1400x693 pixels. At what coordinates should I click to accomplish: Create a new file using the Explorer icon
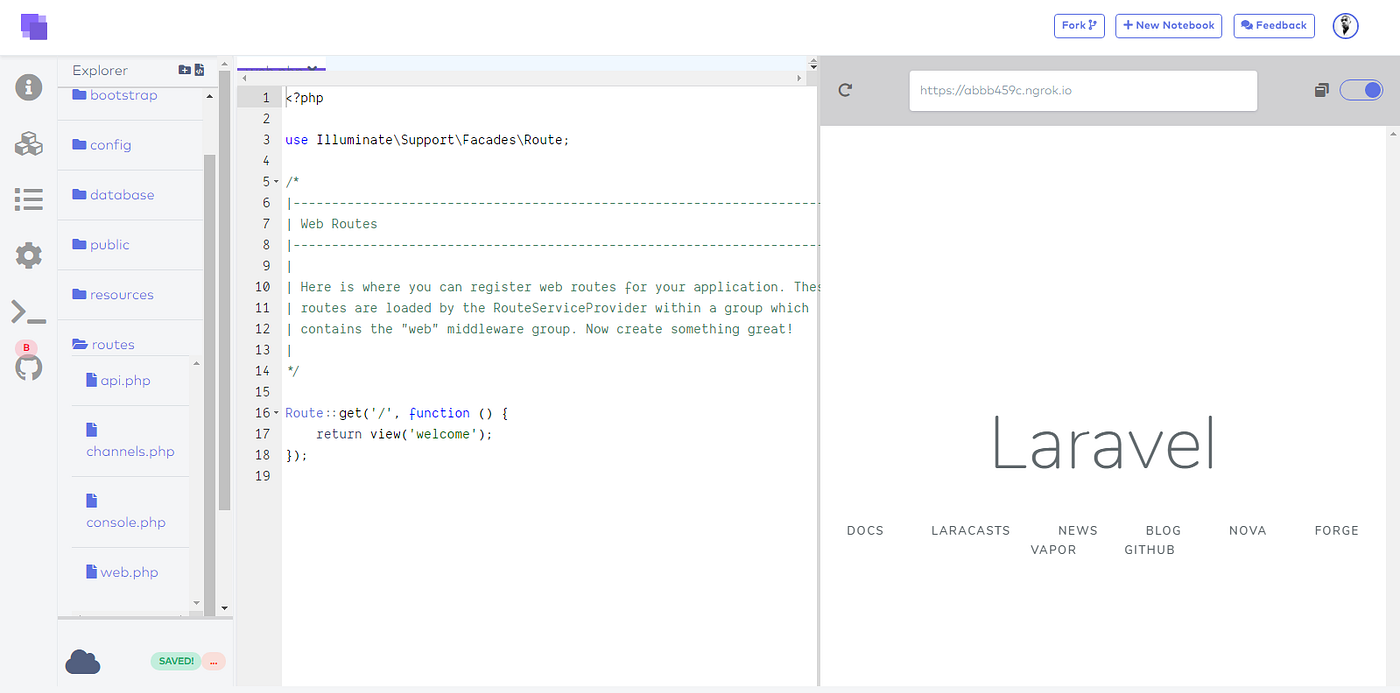point(199,69)
